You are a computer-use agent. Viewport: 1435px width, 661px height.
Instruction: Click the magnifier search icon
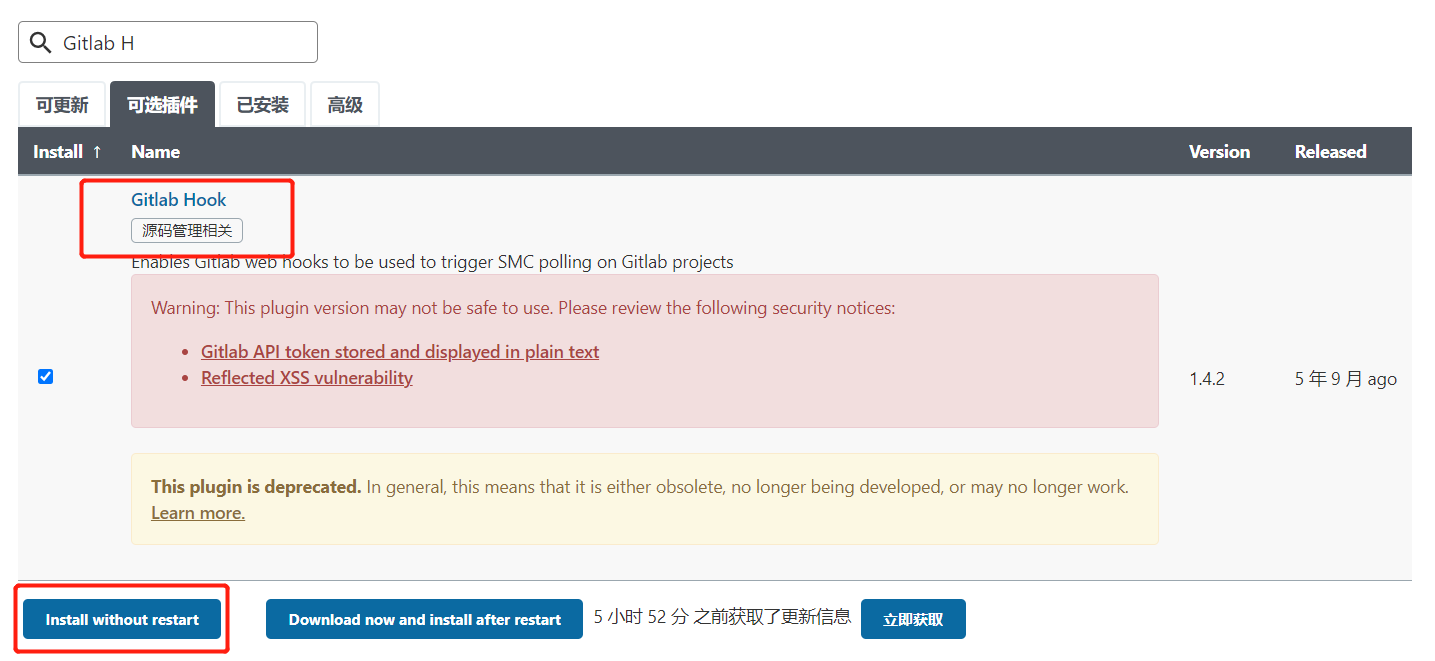click(40, 43)
